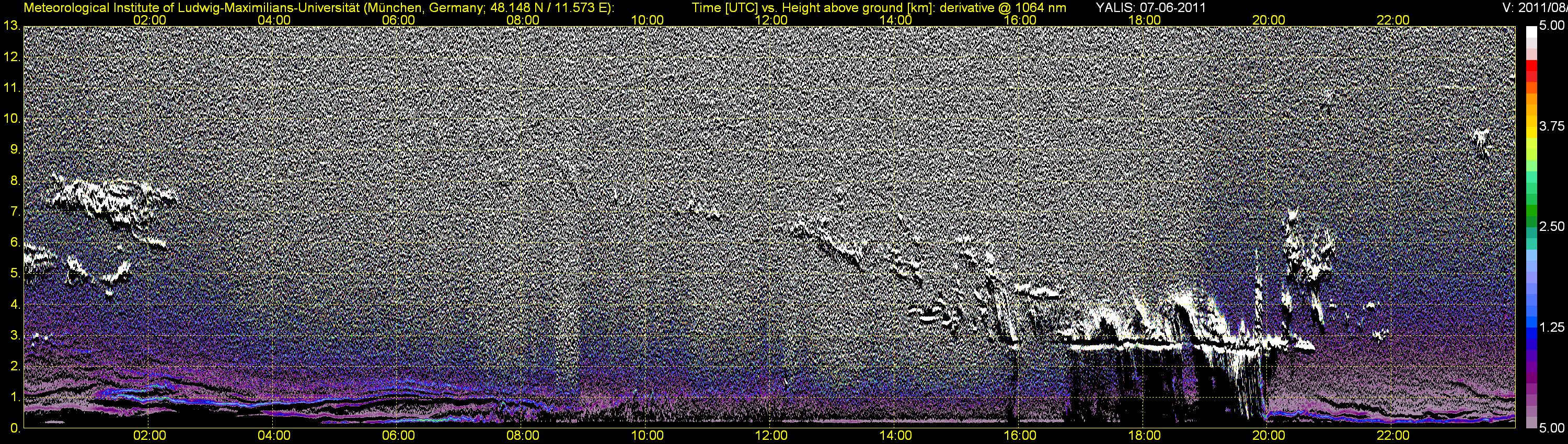The height and width of the screenshot is (444, 1568).
Task: Click the Meteorological Institute Ludwig-Maximilians-Universität title text
Action: [319, 8]
